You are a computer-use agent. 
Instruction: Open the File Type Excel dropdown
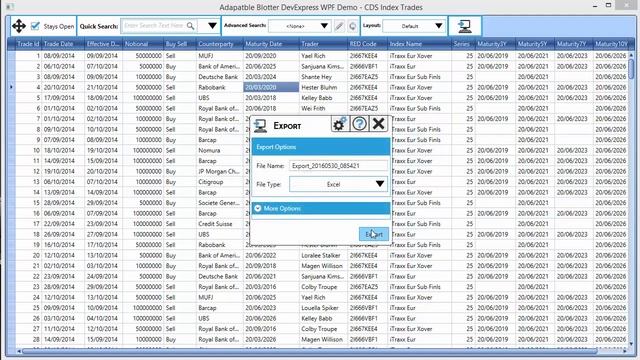(338, 184)
